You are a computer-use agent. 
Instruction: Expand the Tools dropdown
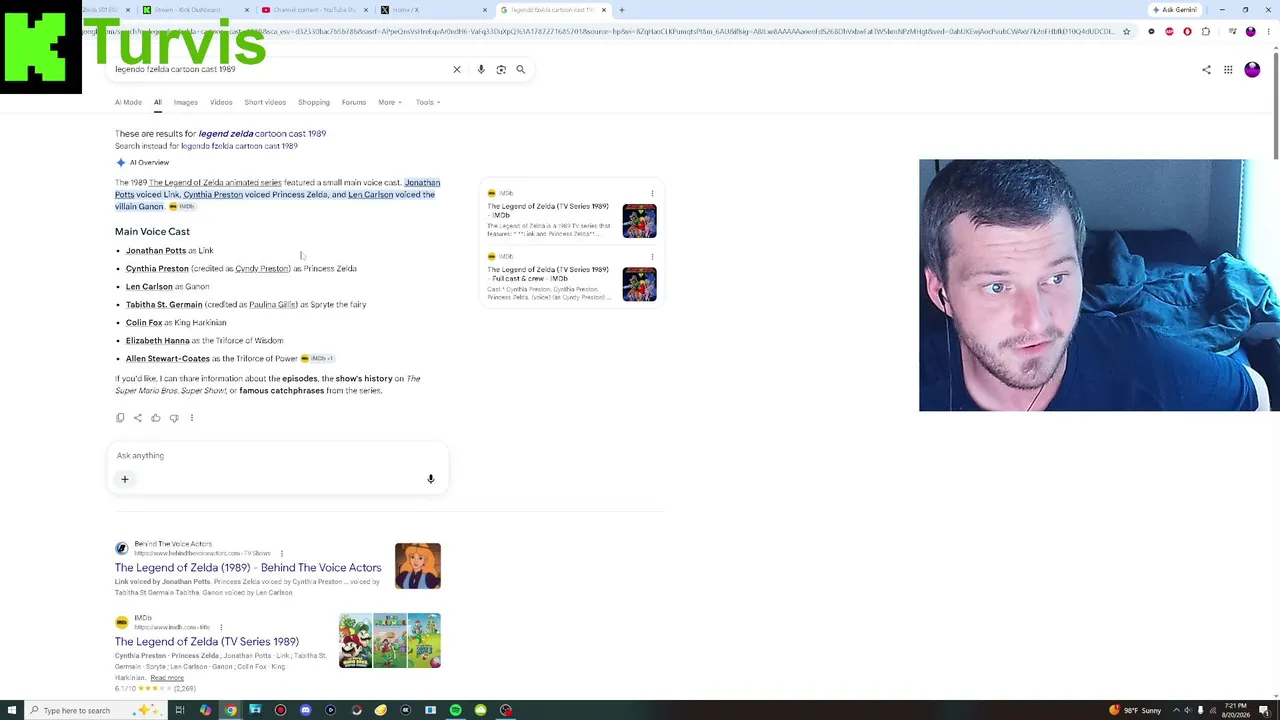pyautogui.click(x=427, y=102)
